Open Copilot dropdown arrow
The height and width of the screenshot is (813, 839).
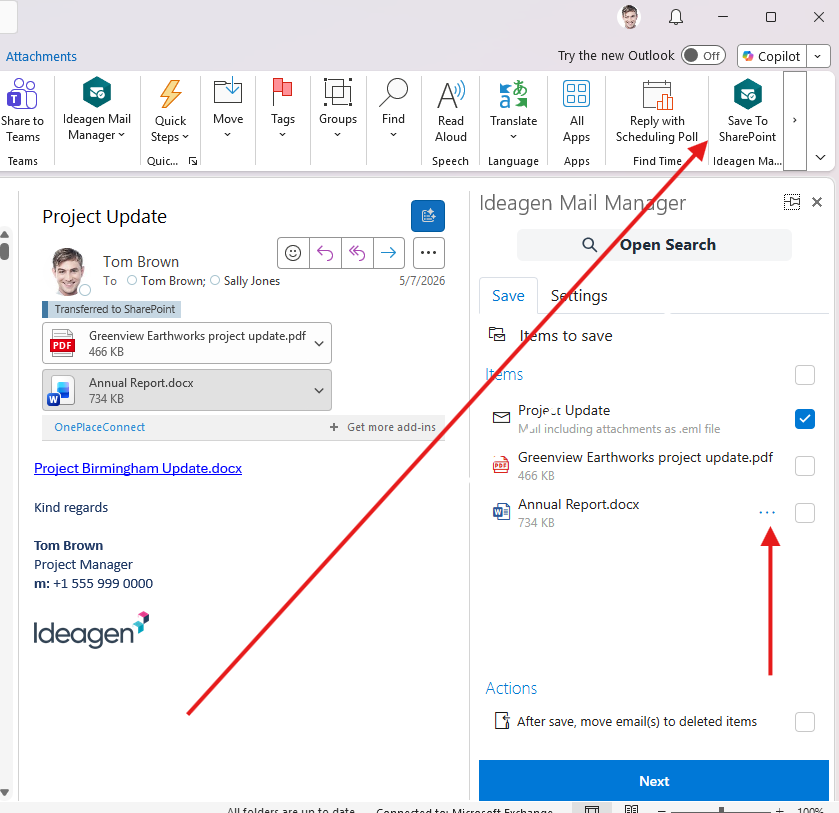[818, 56]
